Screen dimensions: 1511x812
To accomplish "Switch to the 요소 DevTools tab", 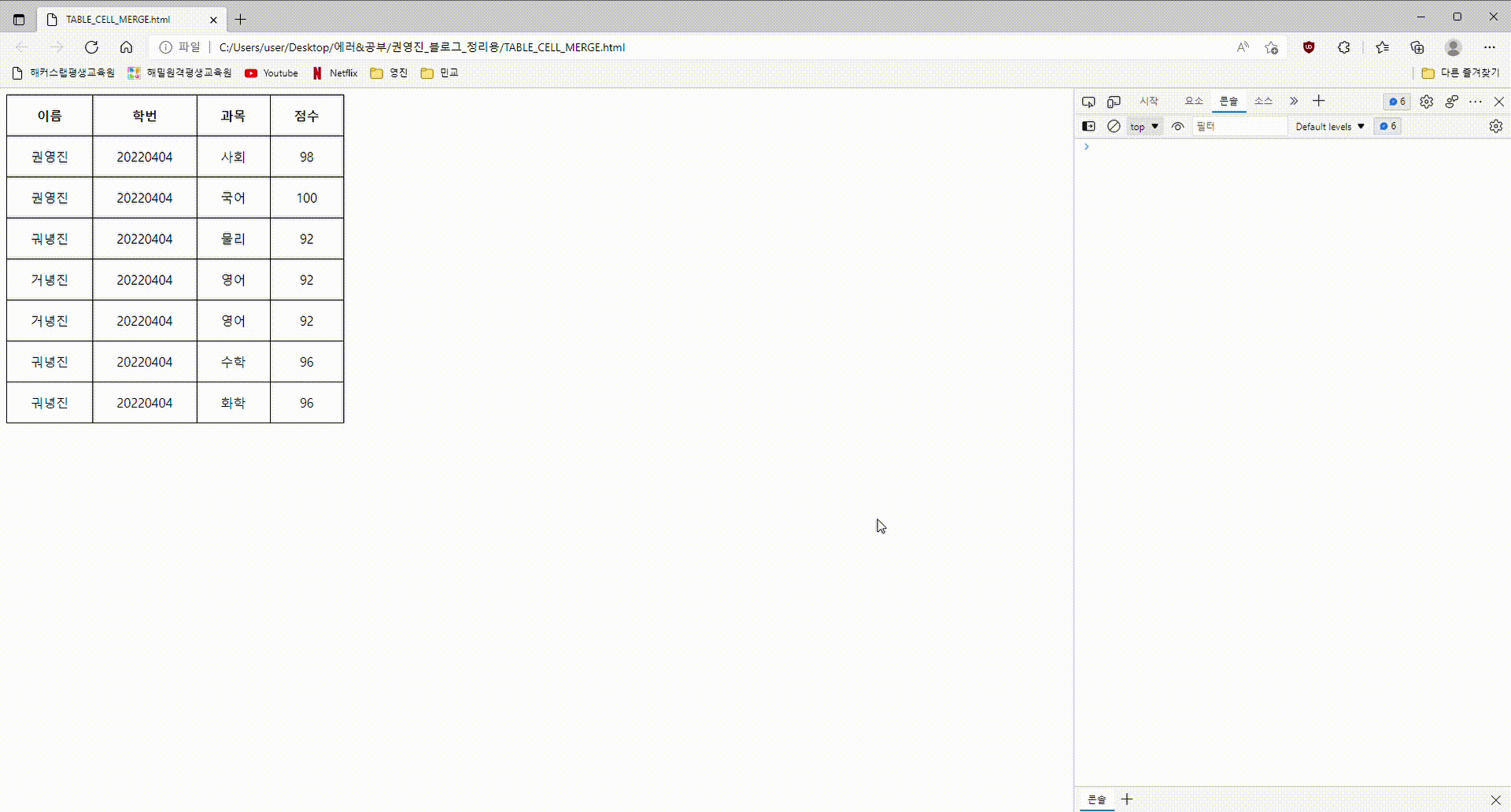I will [1194, 101].
